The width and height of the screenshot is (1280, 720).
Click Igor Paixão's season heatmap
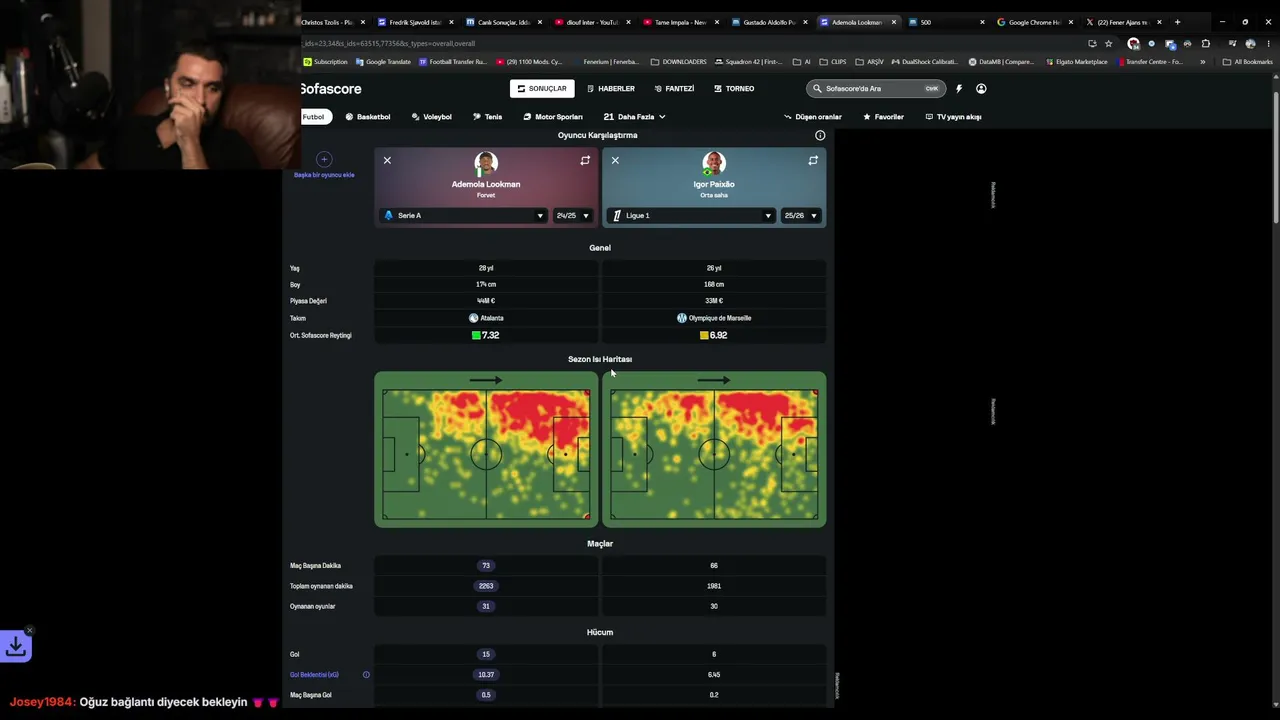coord(714,449)
